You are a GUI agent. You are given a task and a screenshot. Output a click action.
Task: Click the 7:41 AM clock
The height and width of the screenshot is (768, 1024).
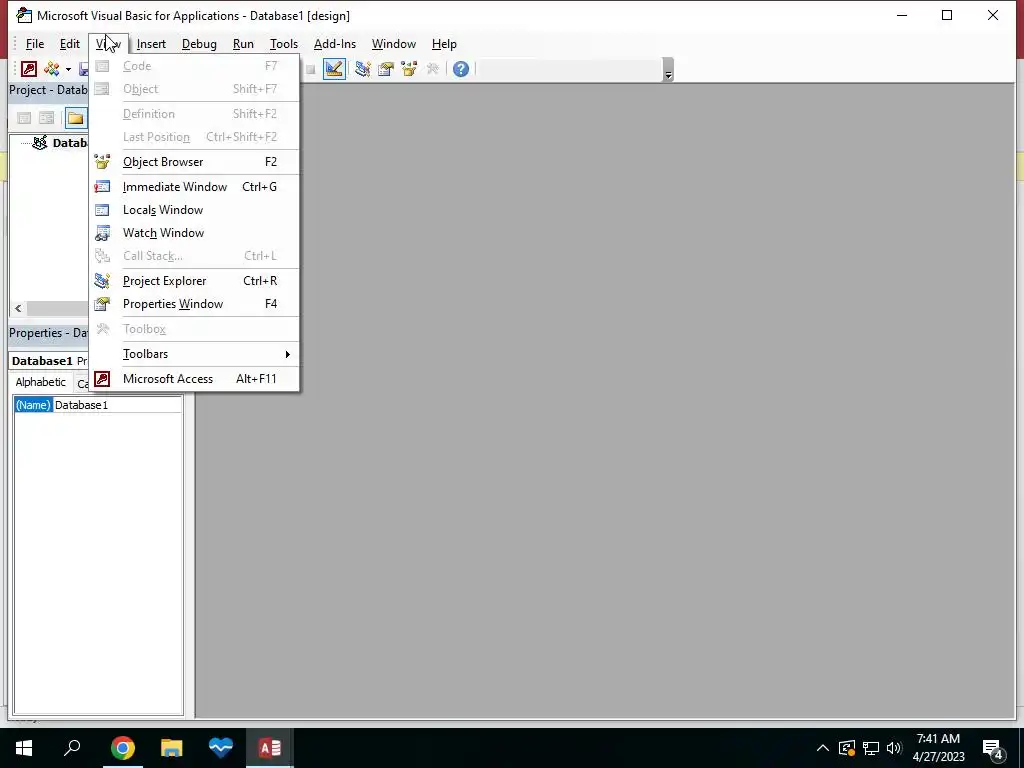[x=938, y=739]
